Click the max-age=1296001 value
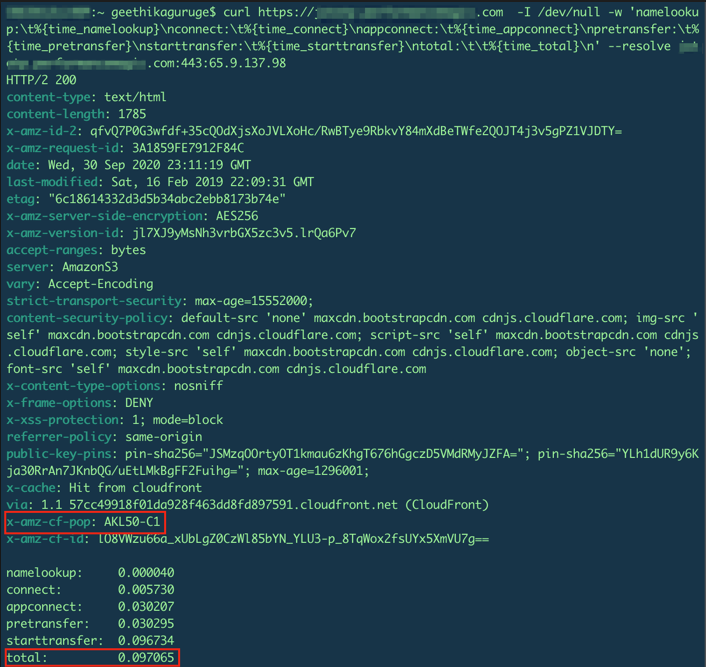This screenshot has width=706, height=667. click(313, 471)
